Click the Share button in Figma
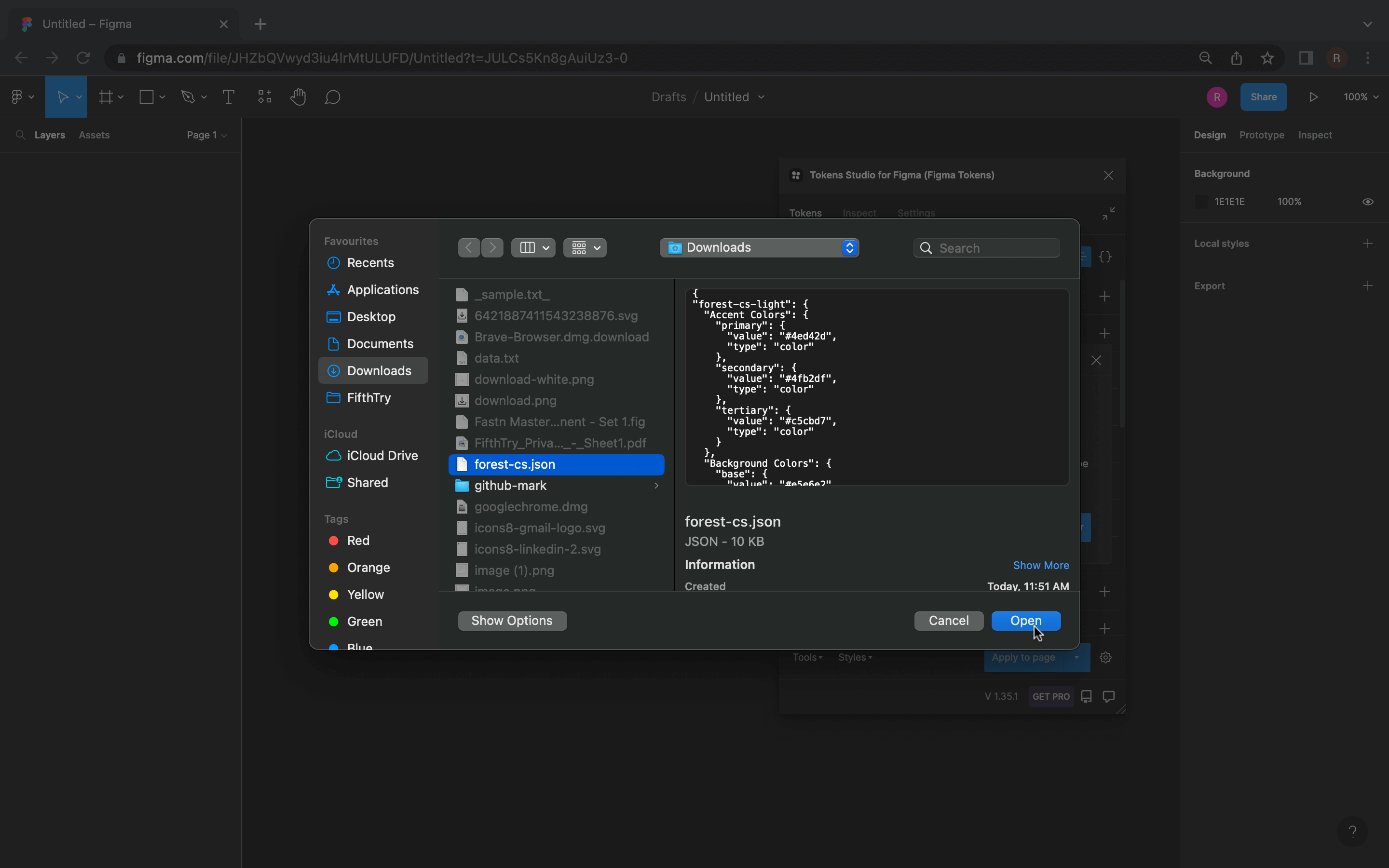The width and height of the screenshot is (1389, 868). [1263, 97]
